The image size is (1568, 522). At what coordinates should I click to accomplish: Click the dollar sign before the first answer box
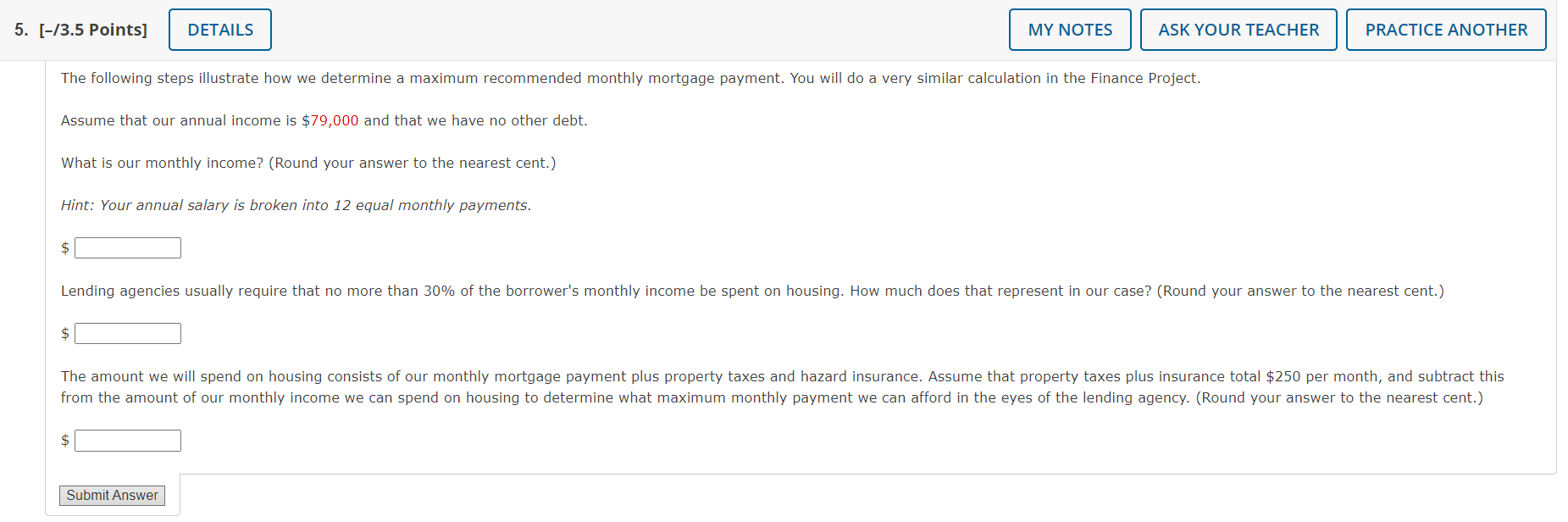click(x=64, y=247)
